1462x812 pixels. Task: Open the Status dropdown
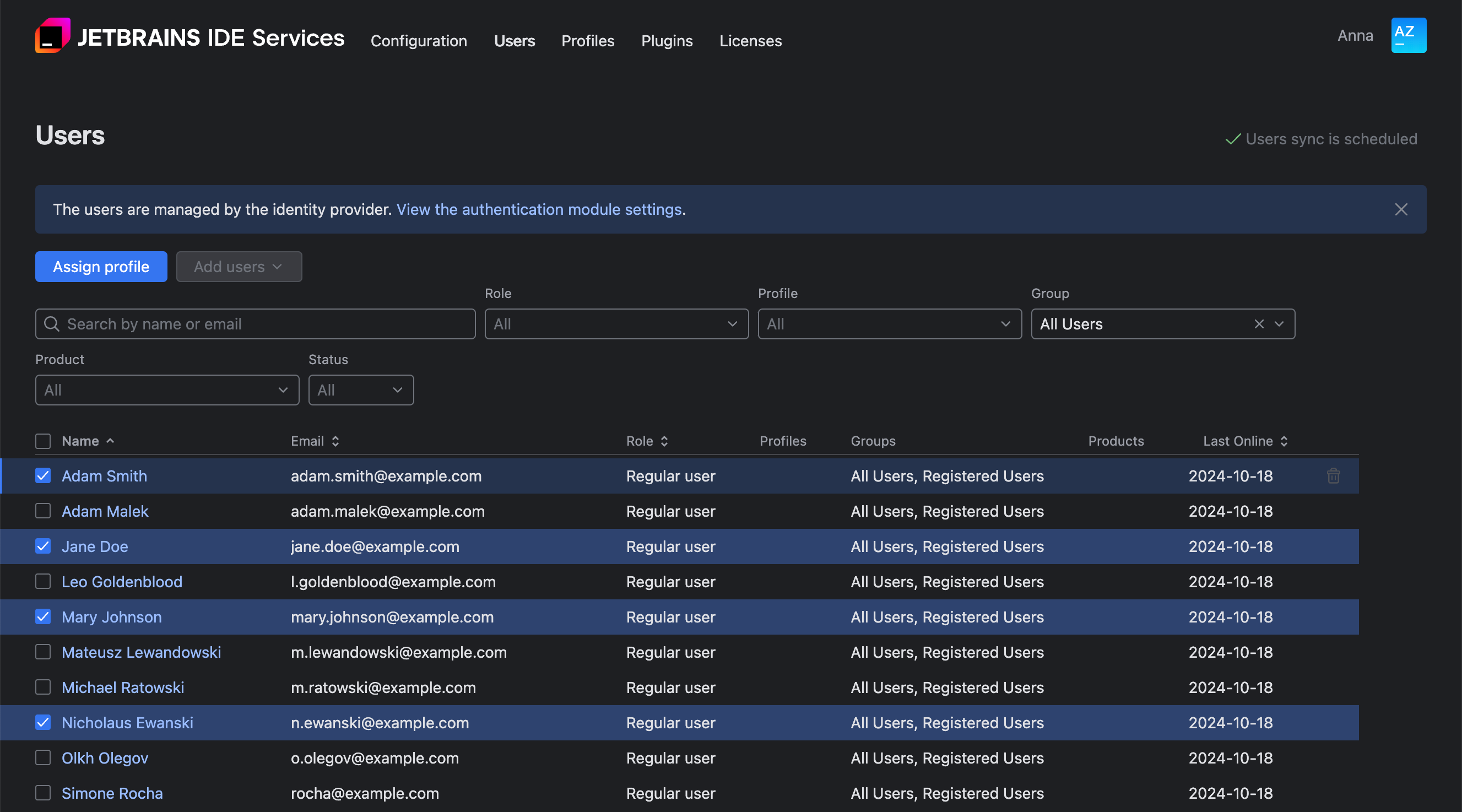(360, 390)
